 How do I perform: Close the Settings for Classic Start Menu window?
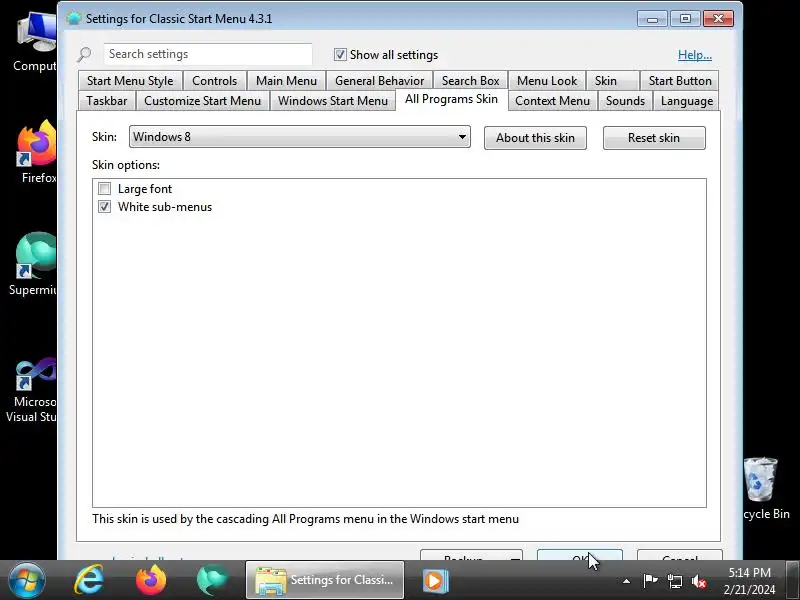coord(718,19)
